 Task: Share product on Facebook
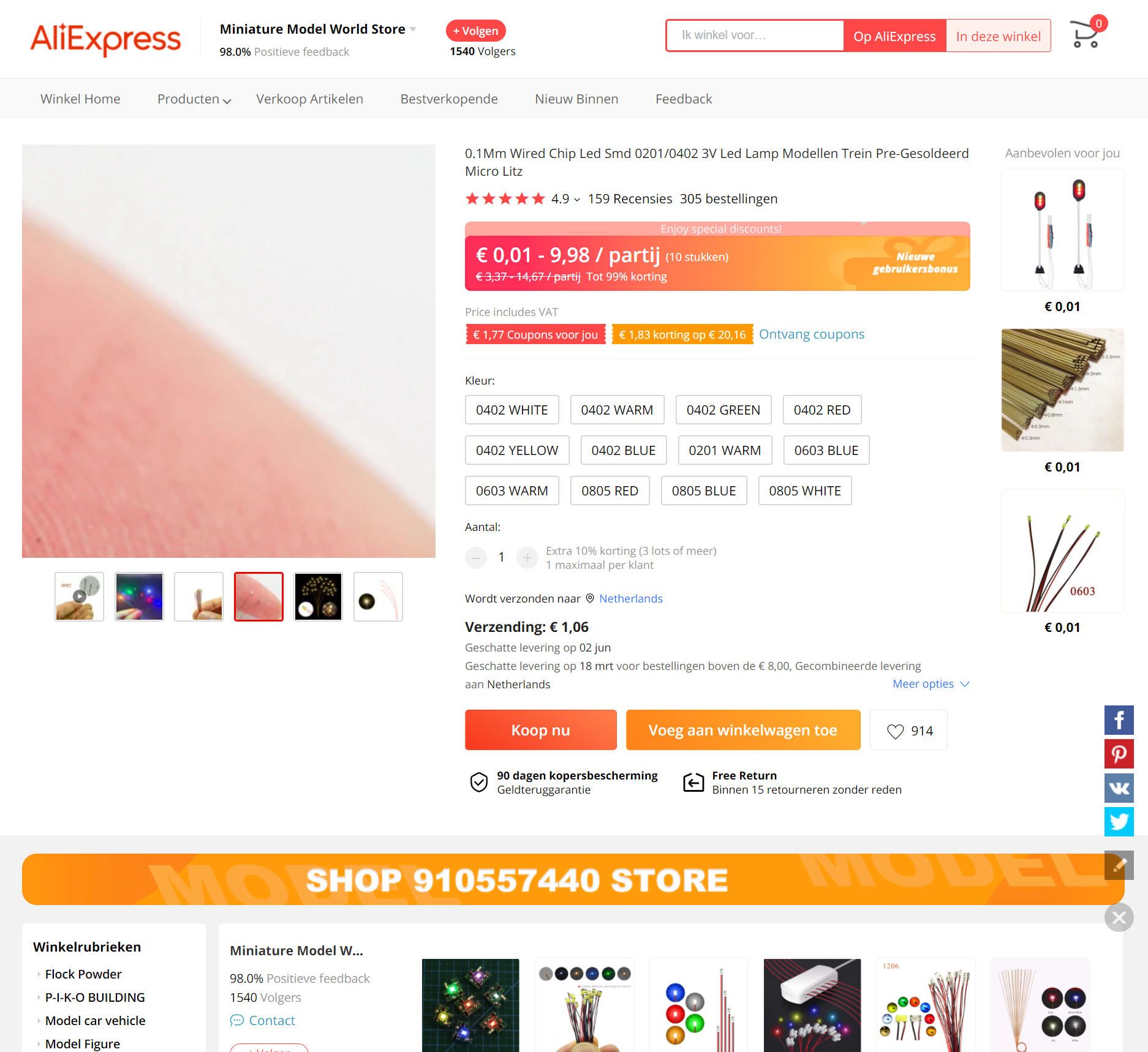(x=1119, y=720)
